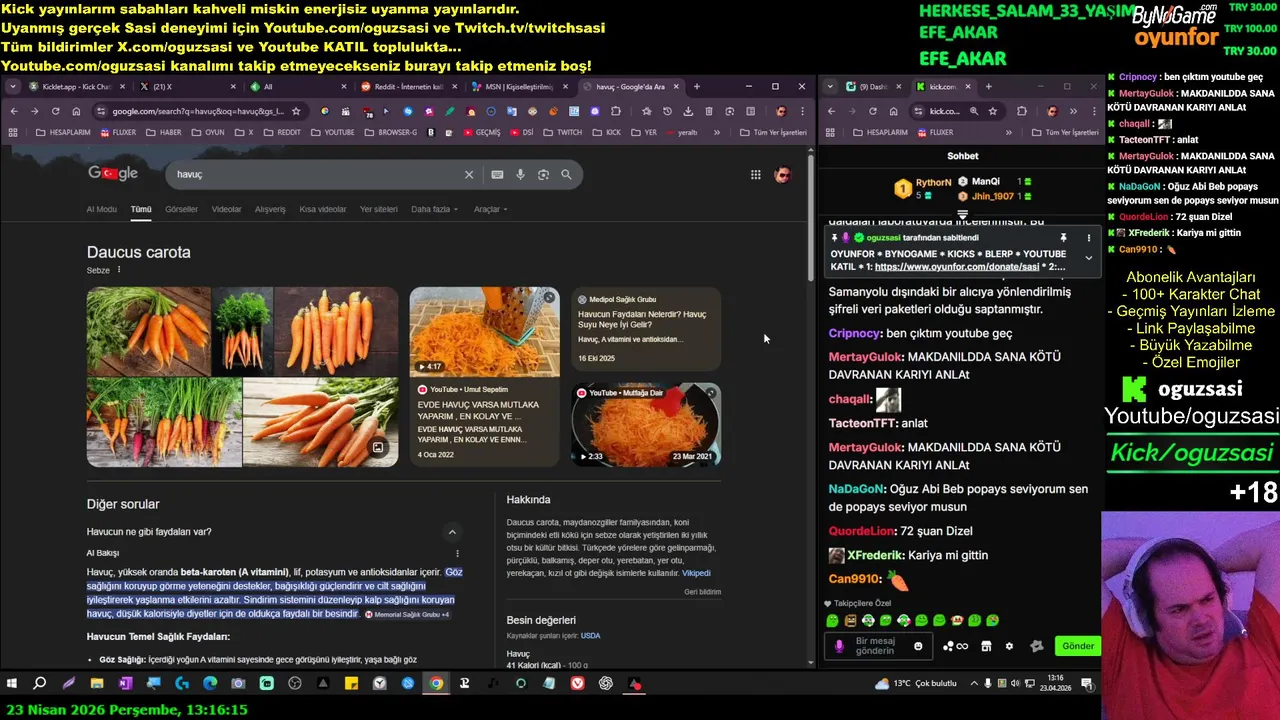
Task: Open Kick chat settings gear
Action: click(1009, 646)
